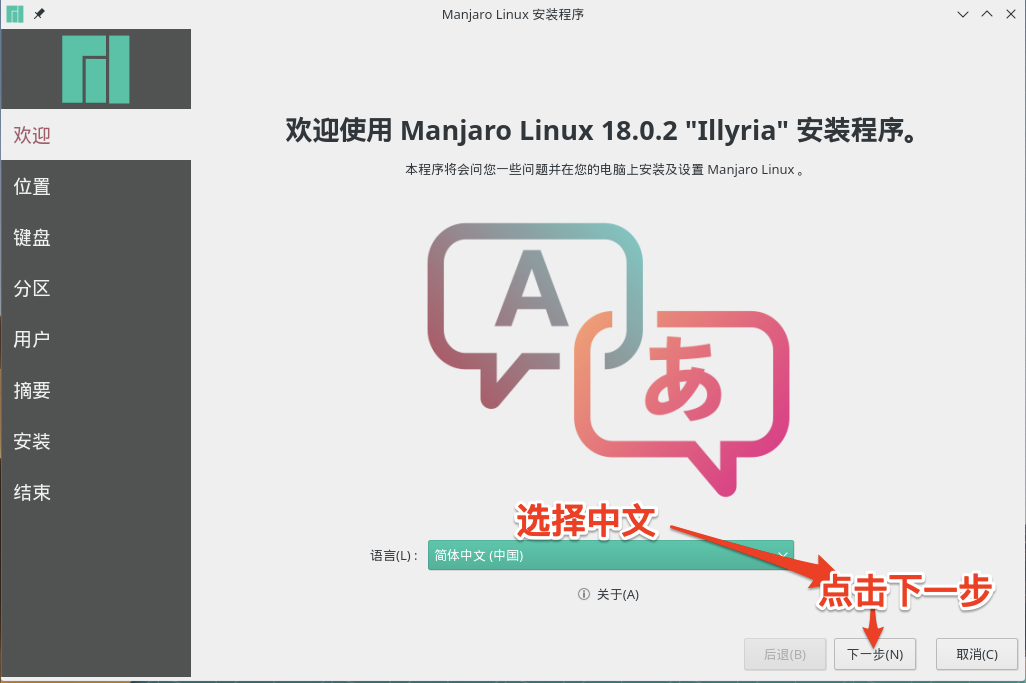1026x683 pixels.
Task: Select the 欢迎 step in sidebar
Action: pyautogui.click(x=96, y=135)
